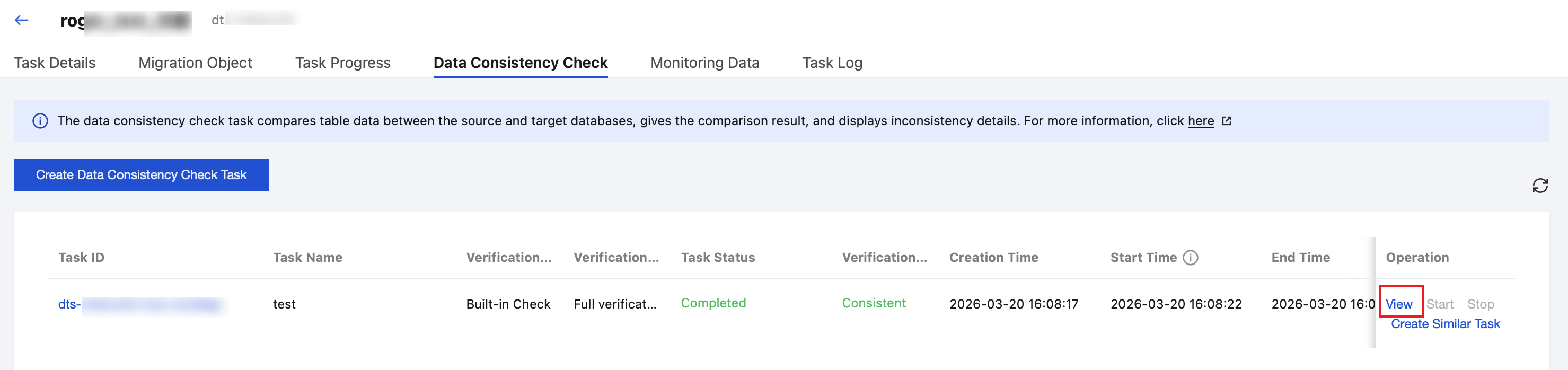1568x370 pixels.
Task: View the test check task result
Action: point(1398,304)
